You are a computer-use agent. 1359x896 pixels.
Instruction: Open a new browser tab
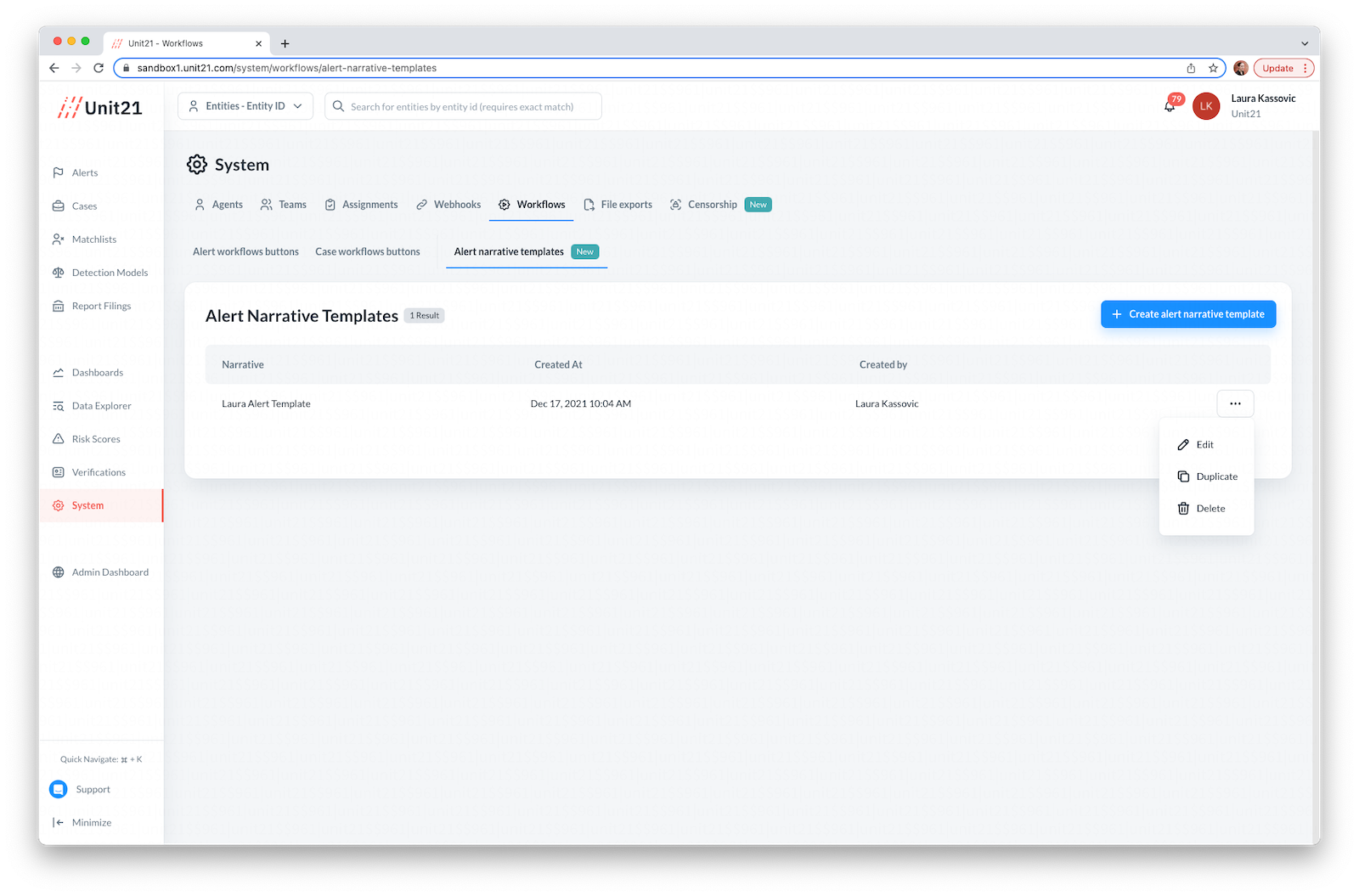285,43
